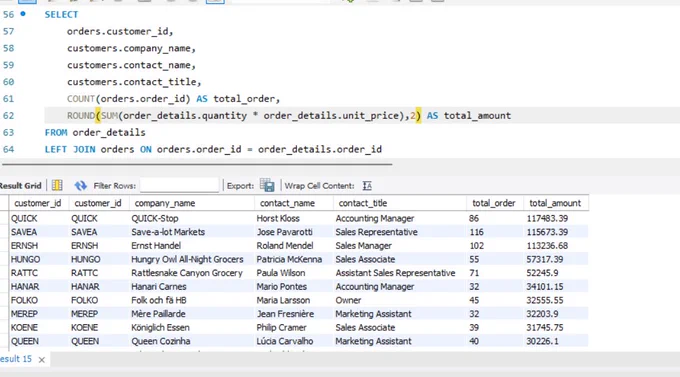Select cell 'Queen Cozinha'
The height and width of the screenshot is (377, 680).
tap(161, 341)
